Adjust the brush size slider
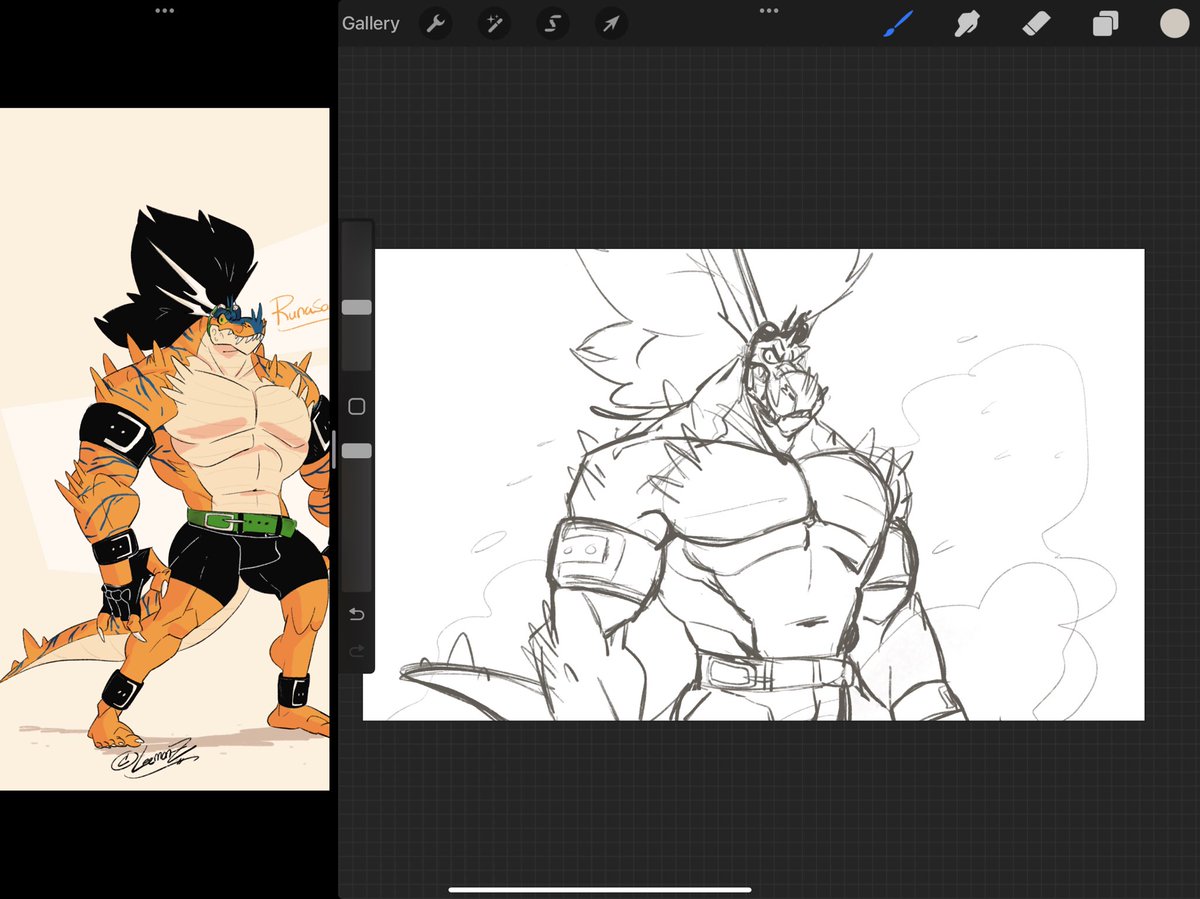This screenshot has width=1200, height=899. coord(357,307)
